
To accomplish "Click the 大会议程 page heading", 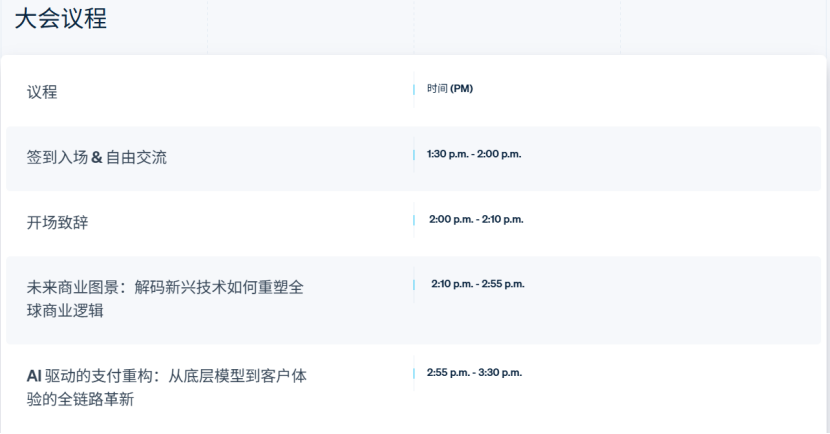I will [x=60, y=20].
